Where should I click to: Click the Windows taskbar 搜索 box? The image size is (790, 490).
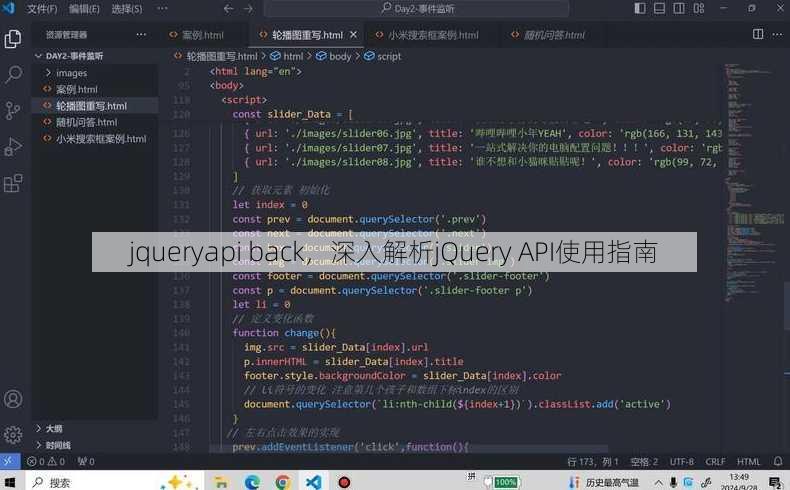(x=116, y=482)
